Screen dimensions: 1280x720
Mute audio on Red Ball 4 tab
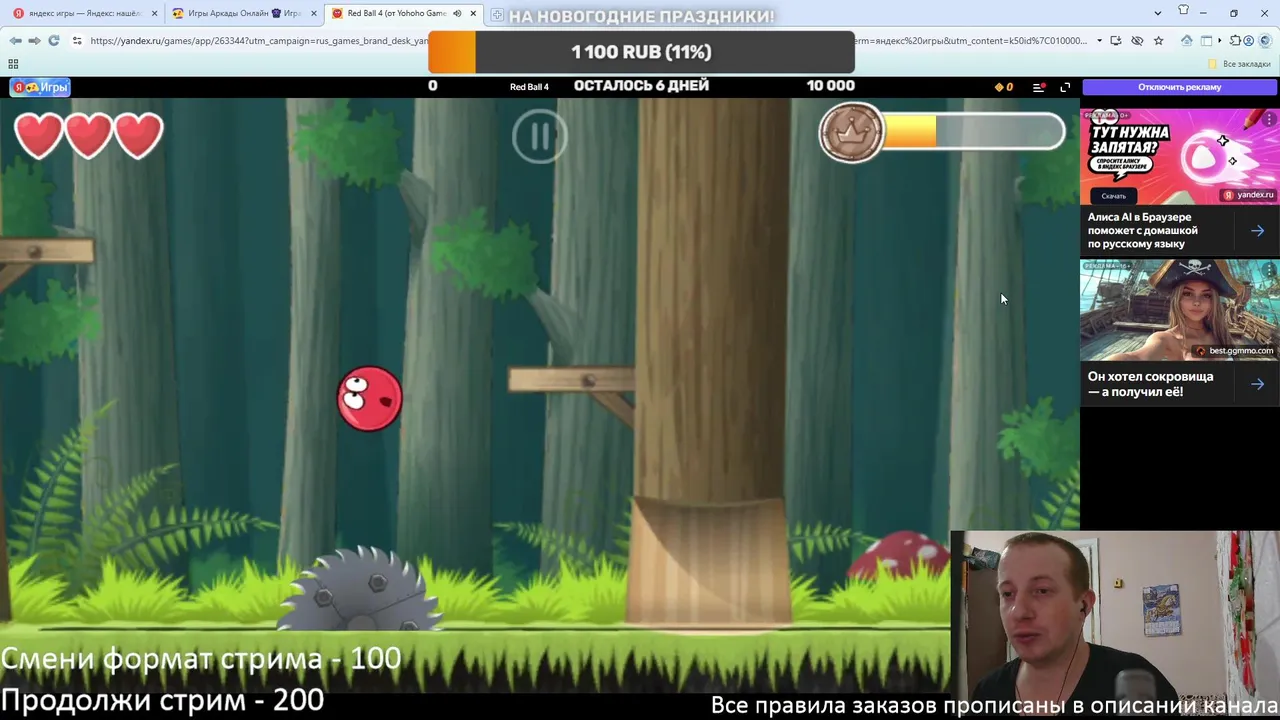(457, 13)
